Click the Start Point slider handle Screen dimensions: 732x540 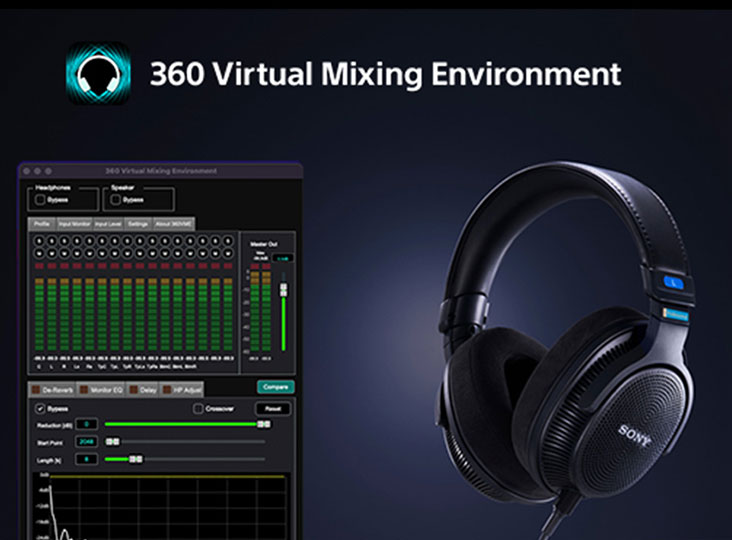[x=112, y=442]
